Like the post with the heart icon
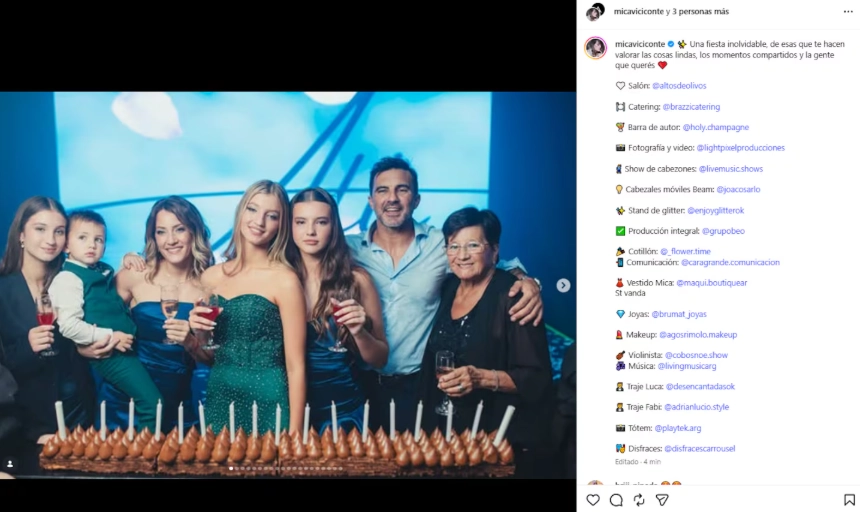Viewport: 860px width, 512px height. pyautogui.click(x=593, y=499)
